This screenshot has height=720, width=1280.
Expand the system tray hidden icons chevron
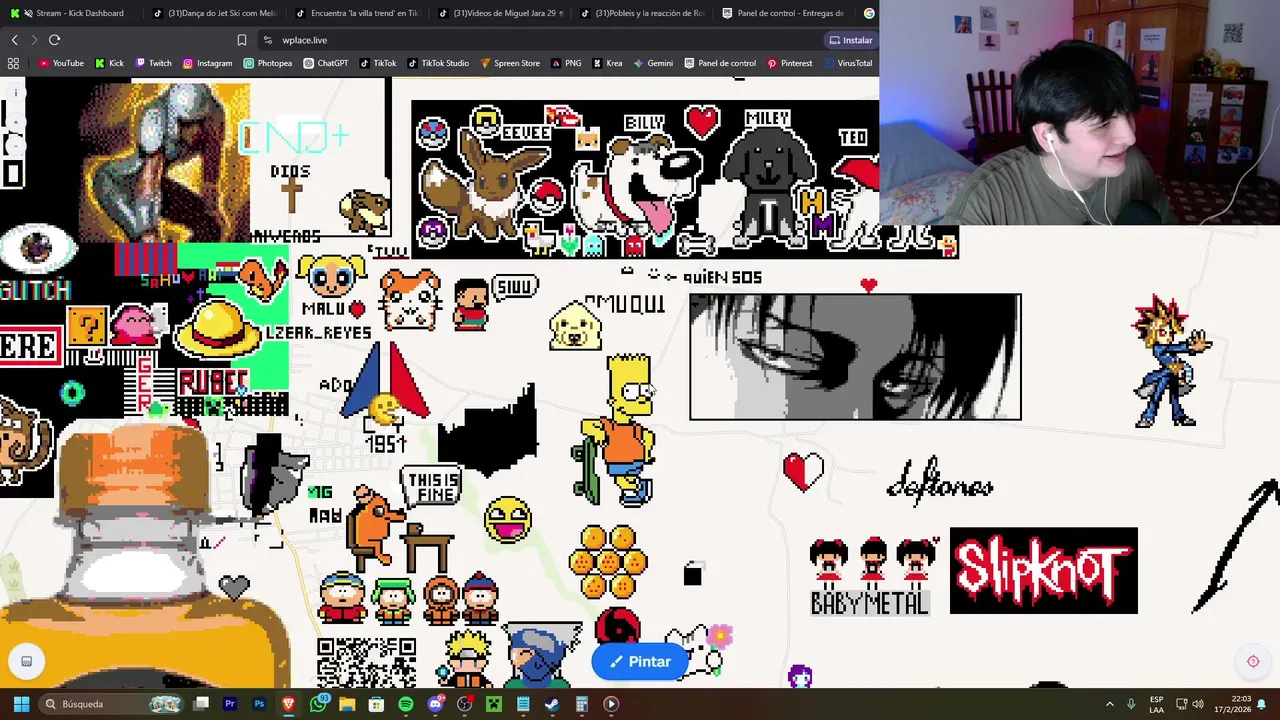click(x=1109, y=704)
